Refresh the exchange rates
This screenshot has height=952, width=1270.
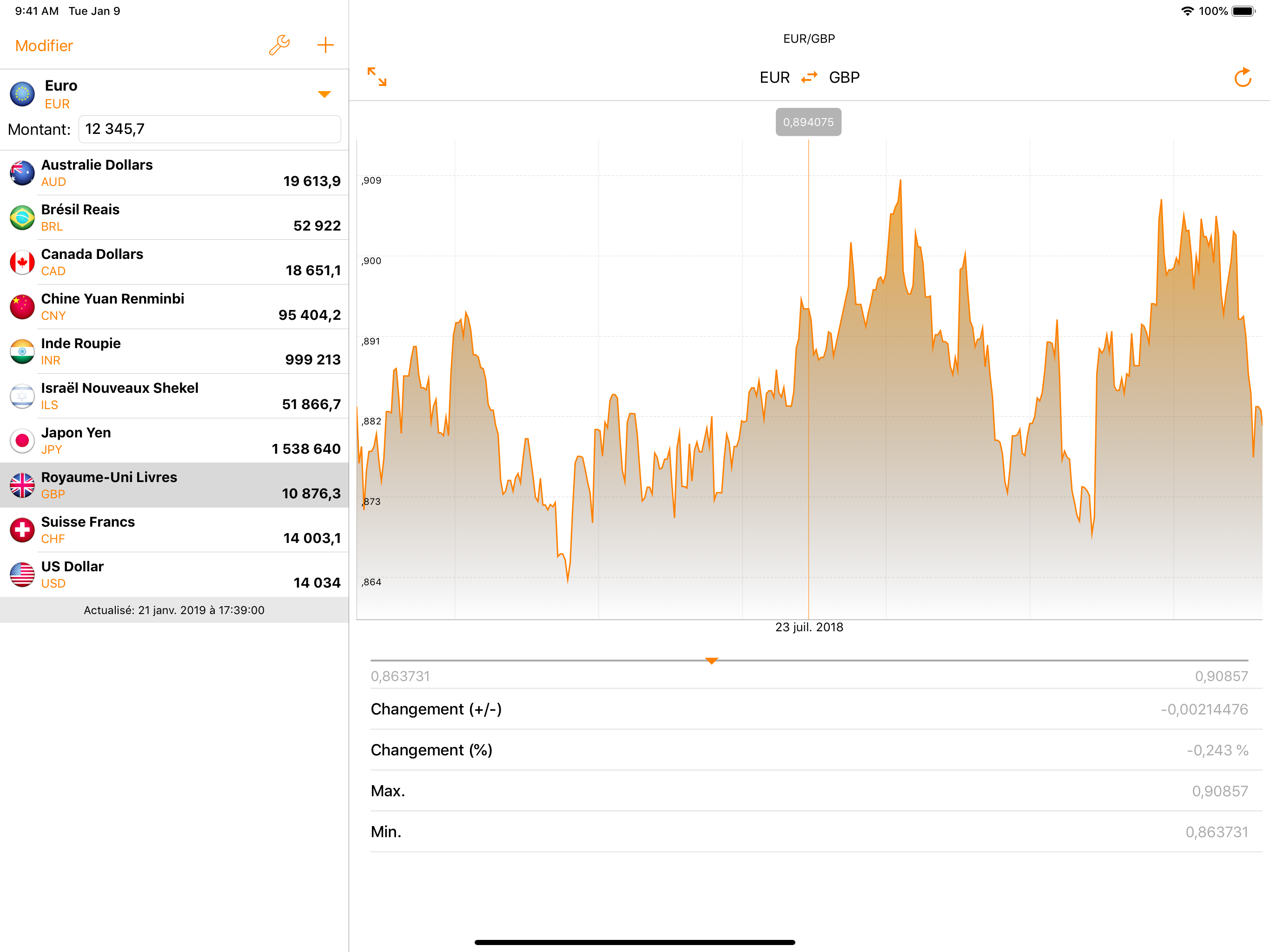tap(1242, 78)
